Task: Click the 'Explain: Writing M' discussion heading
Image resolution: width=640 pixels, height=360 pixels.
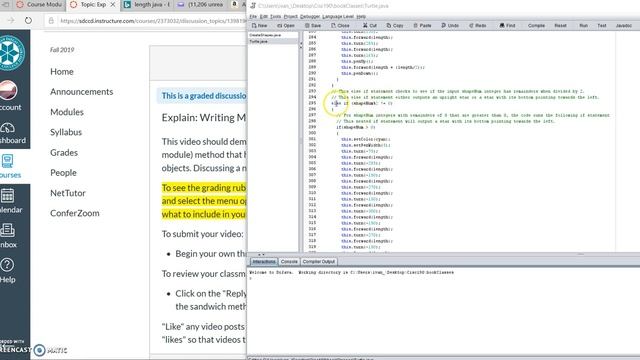Action: click(204, 118)
